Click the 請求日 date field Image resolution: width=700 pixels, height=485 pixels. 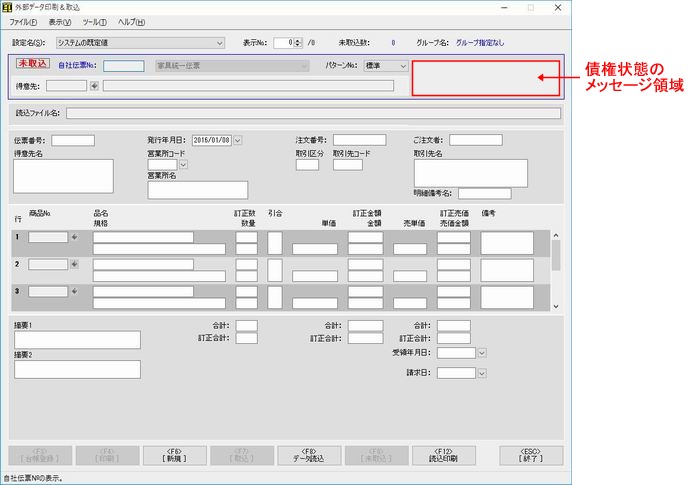point(457,373)
